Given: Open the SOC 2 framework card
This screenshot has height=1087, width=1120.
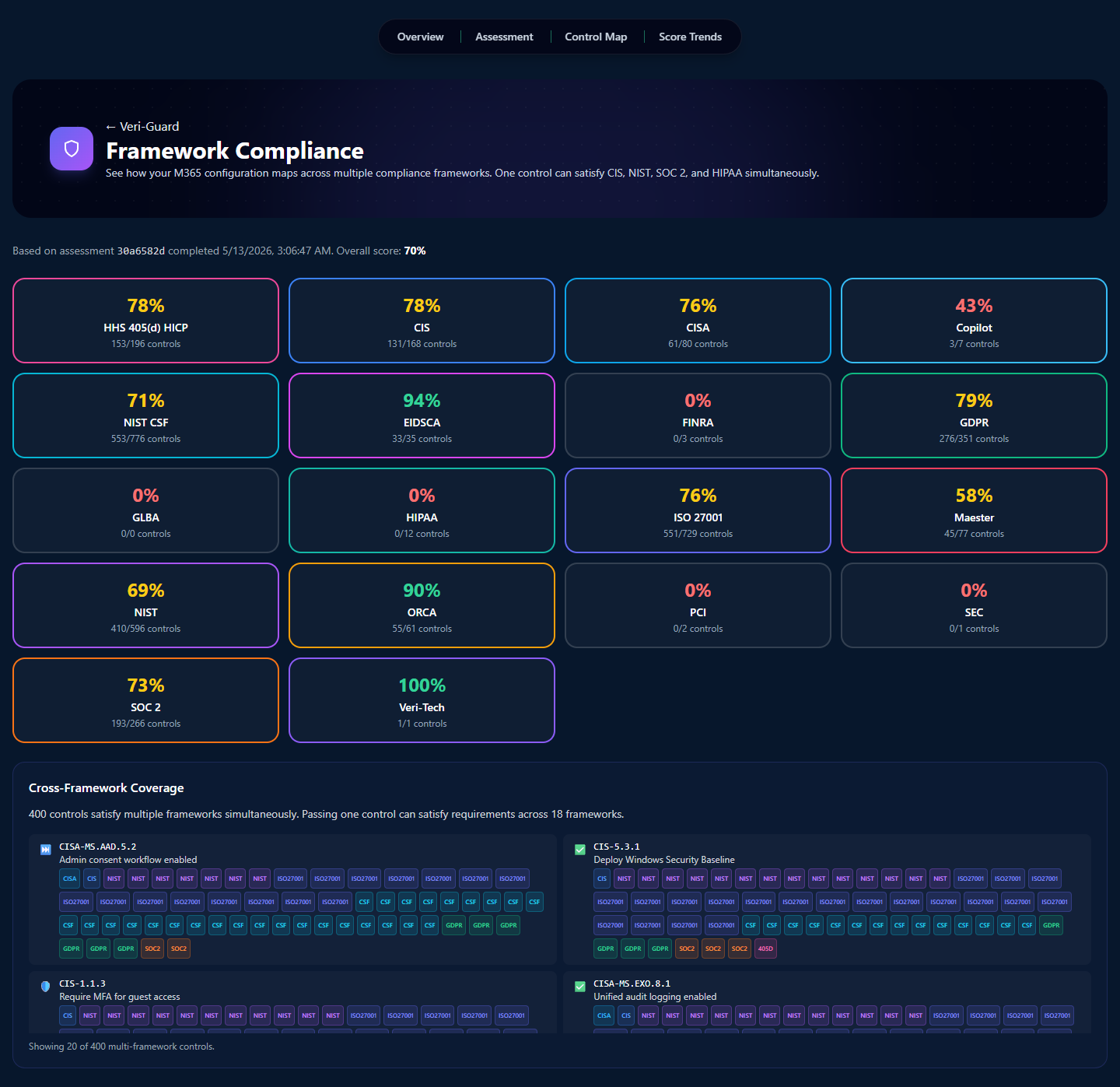Looking at the screenshot, I should click(145, 700).
